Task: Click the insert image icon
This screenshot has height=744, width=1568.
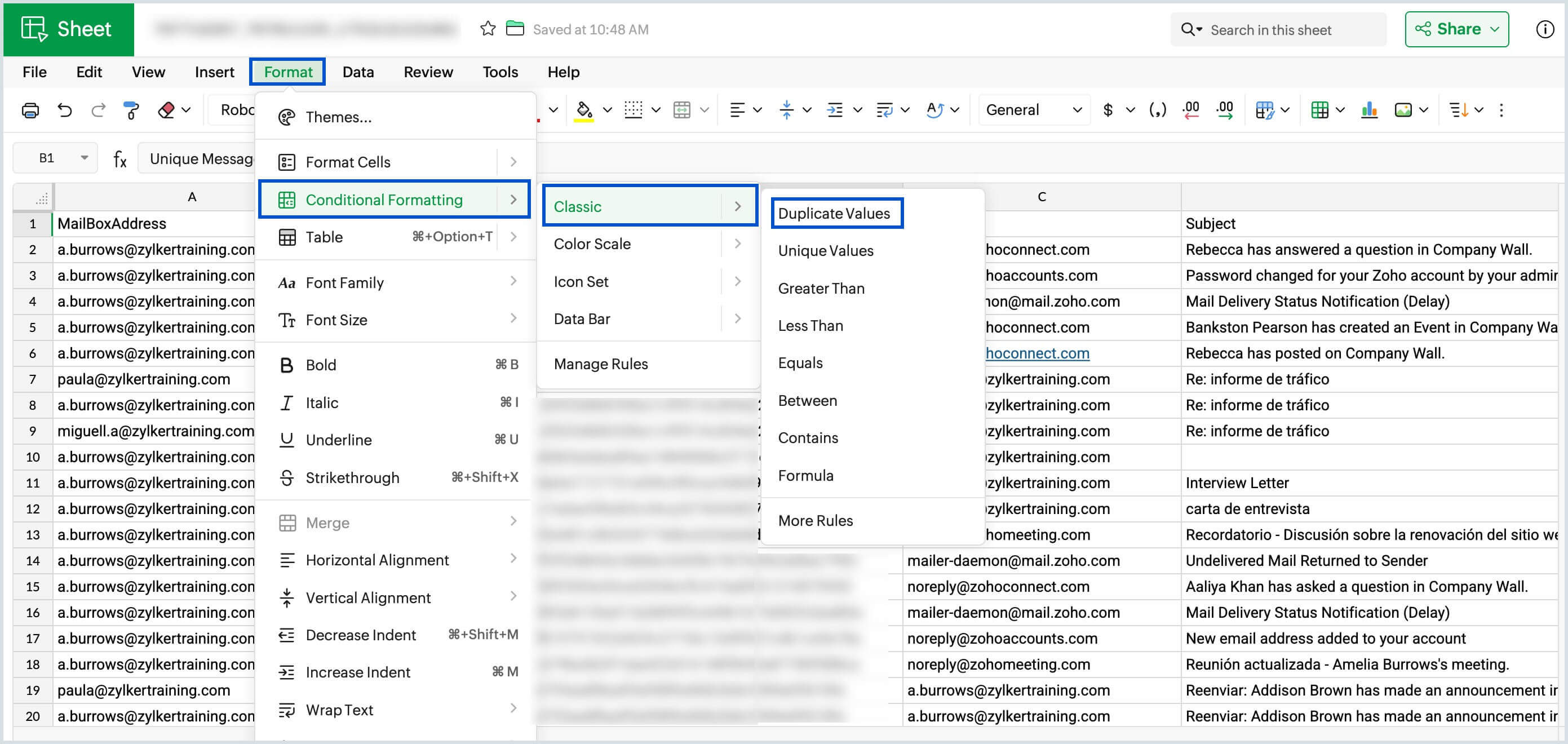Action: click(1402, 110)
